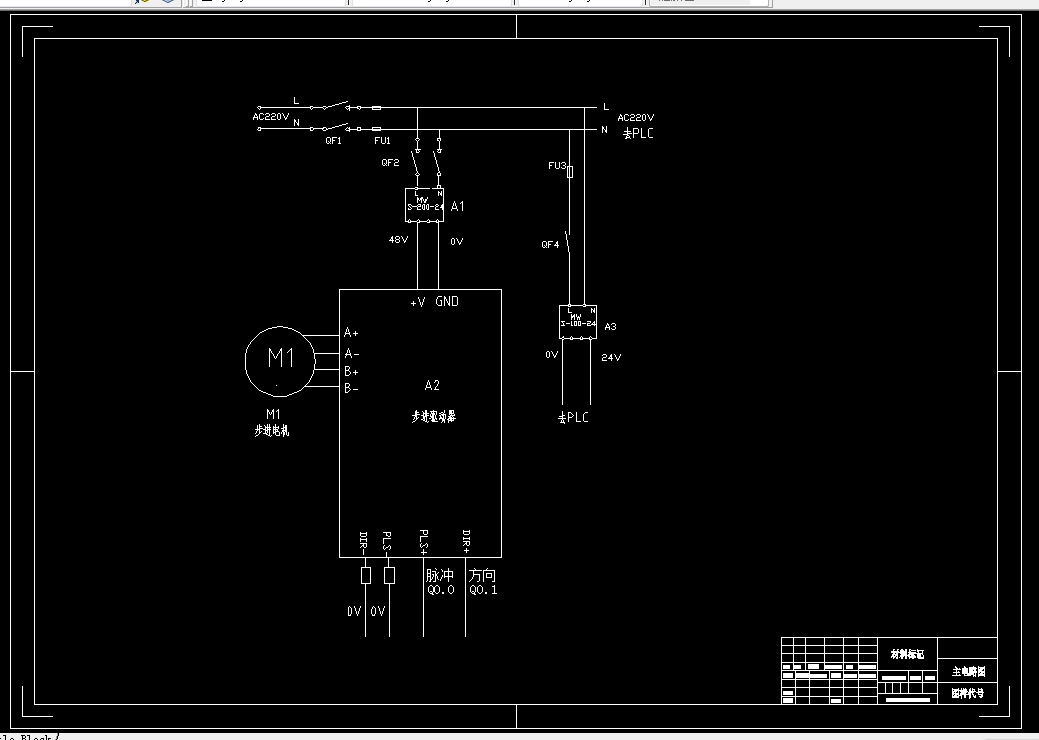Screen dimensions: 1039x740
Task: Select the 材料标记 title block cell
Action: click(907, 654)
